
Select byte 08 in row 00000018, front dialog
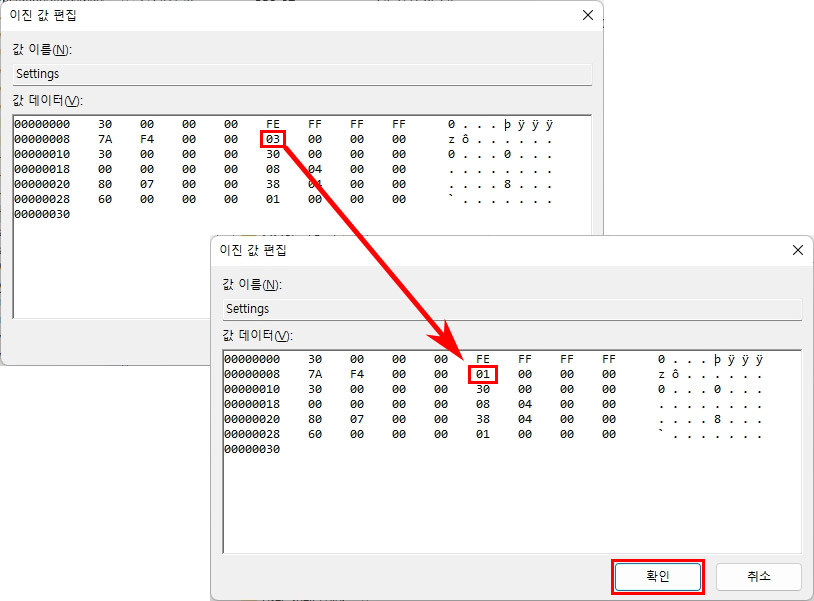pos(483,404)
